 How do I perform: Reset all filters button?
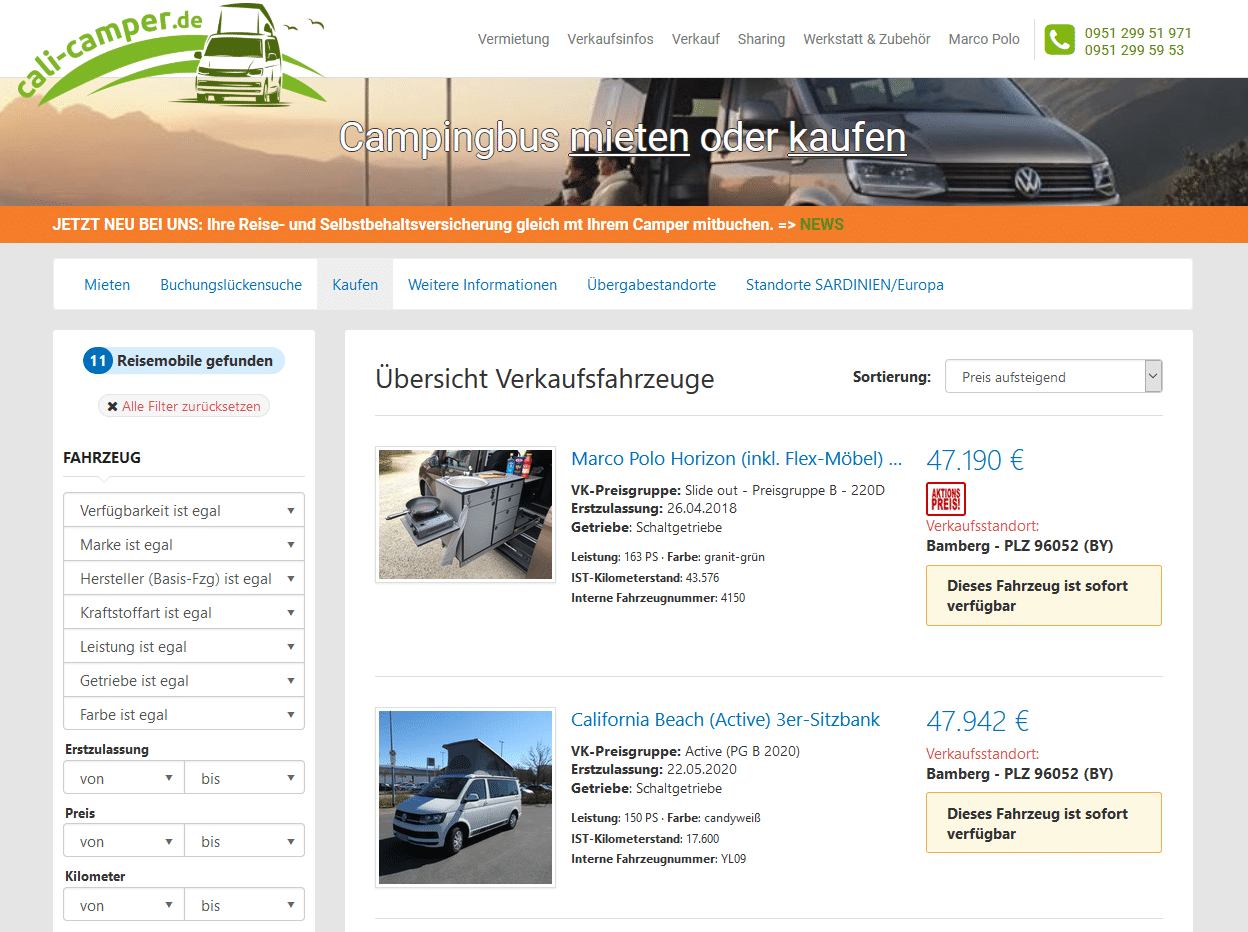(x=184, y=407)
